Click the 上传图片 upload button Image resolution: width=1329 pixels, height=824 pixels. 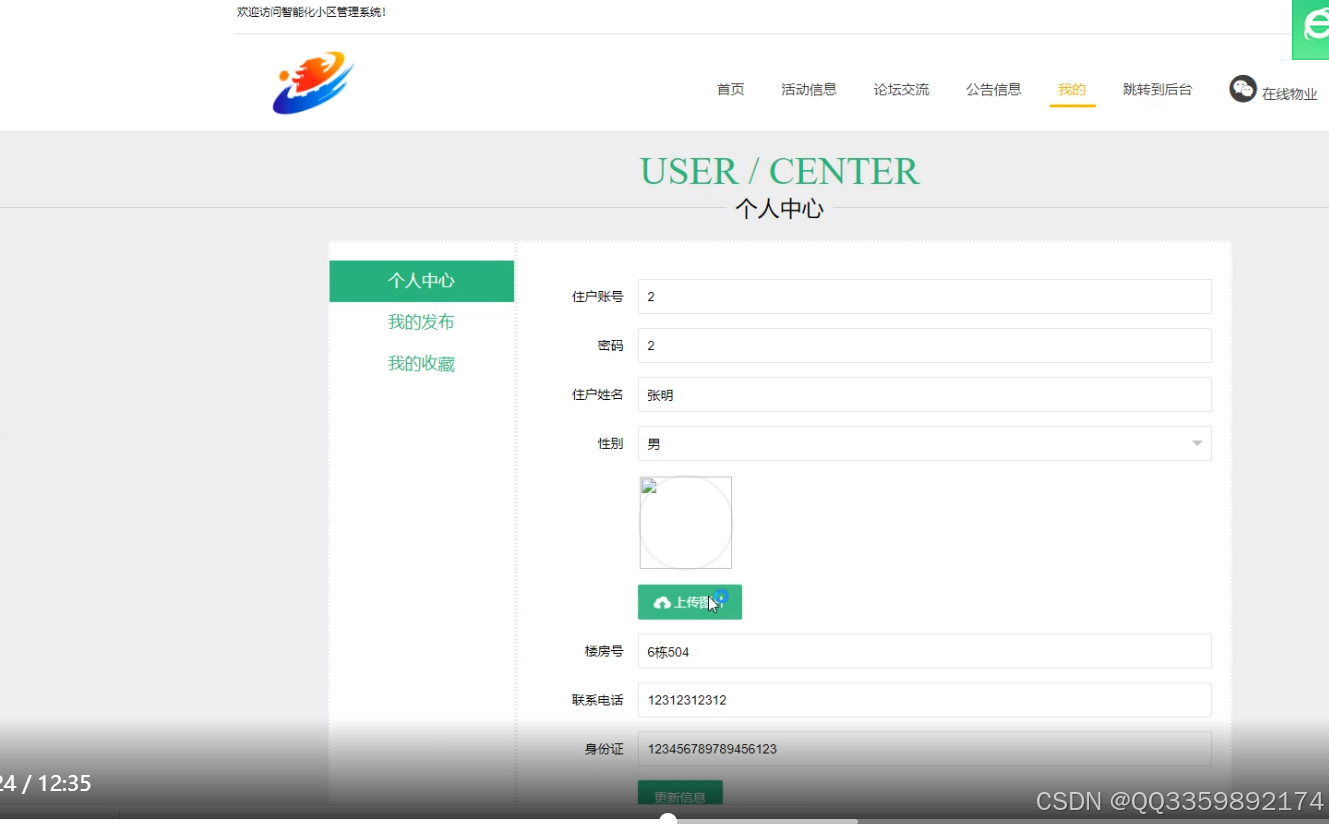click(690, 602)
